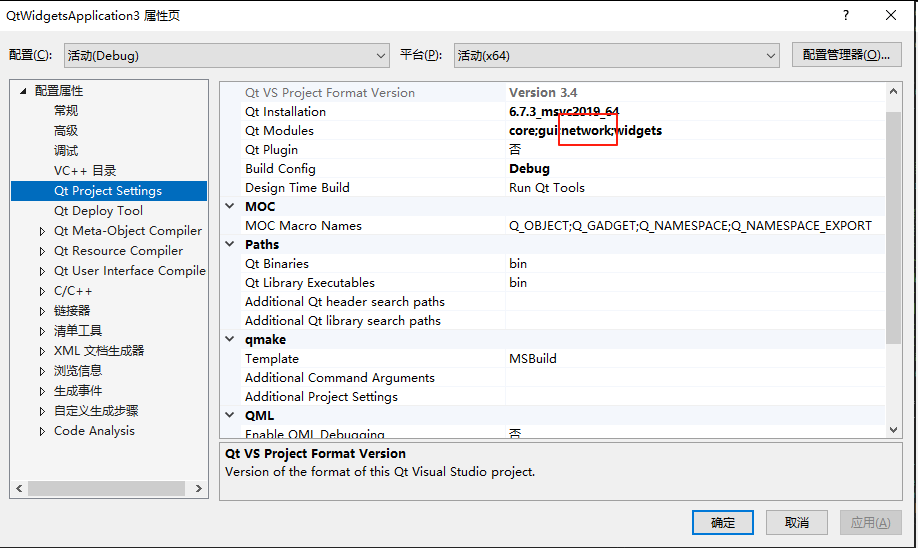Select VC++ 目录 in the tree
The height and width of the screenshot is (548, 918).
85,170
